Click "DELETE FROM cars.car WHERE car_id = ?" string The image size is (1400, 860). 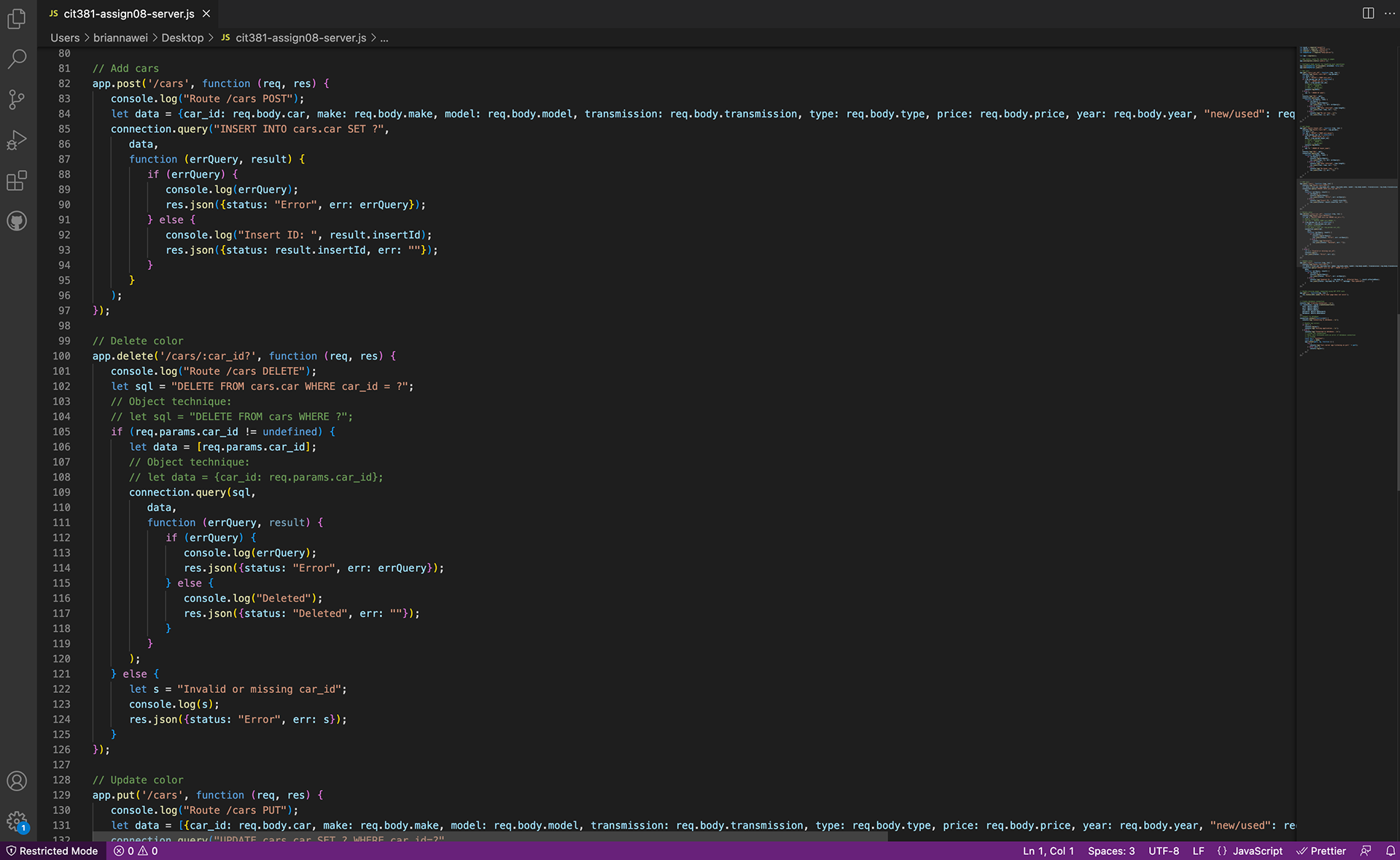tap(289, 387)
